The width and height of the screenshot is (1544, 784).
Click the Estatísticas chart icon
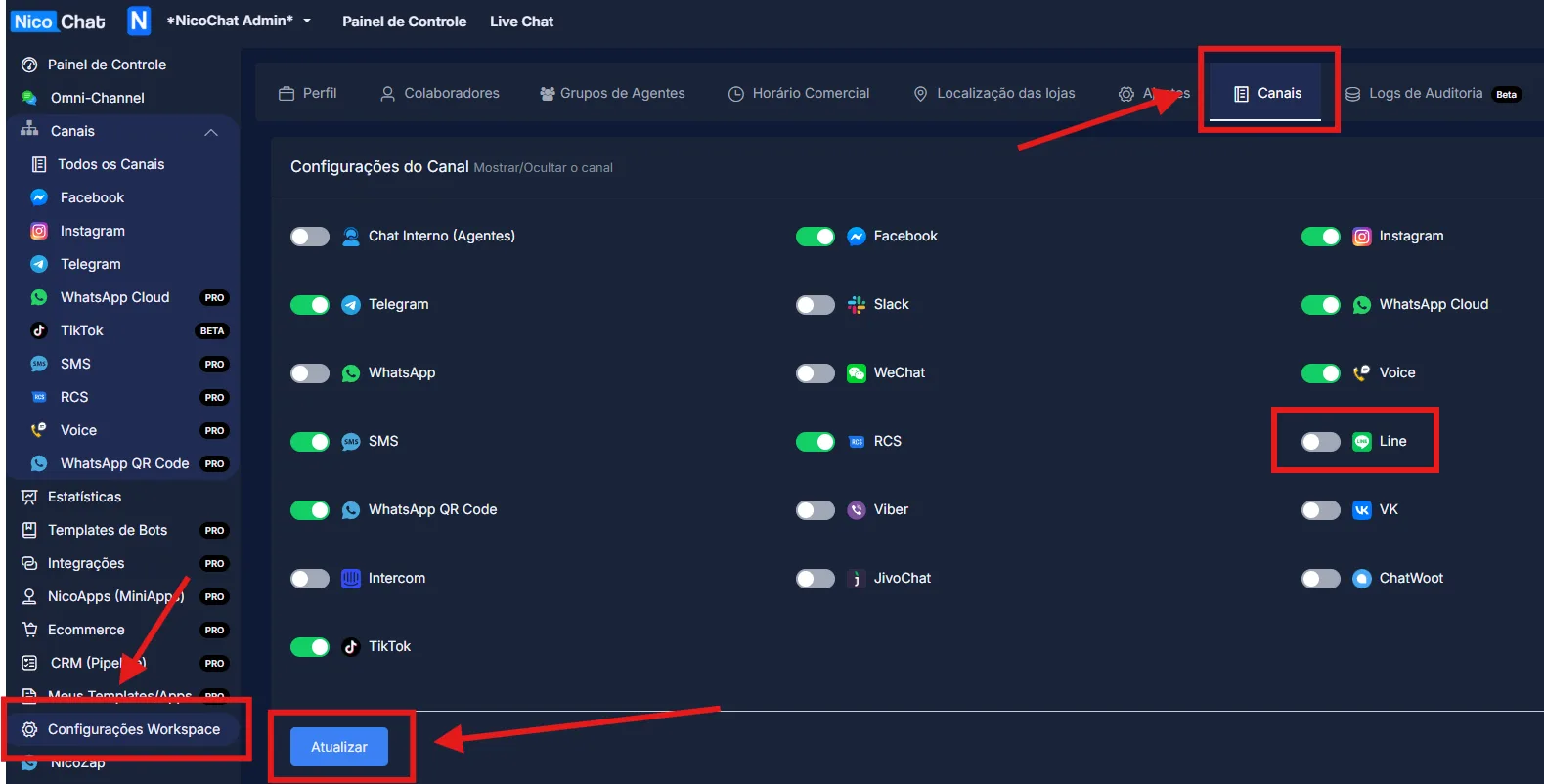pos(29,497)
